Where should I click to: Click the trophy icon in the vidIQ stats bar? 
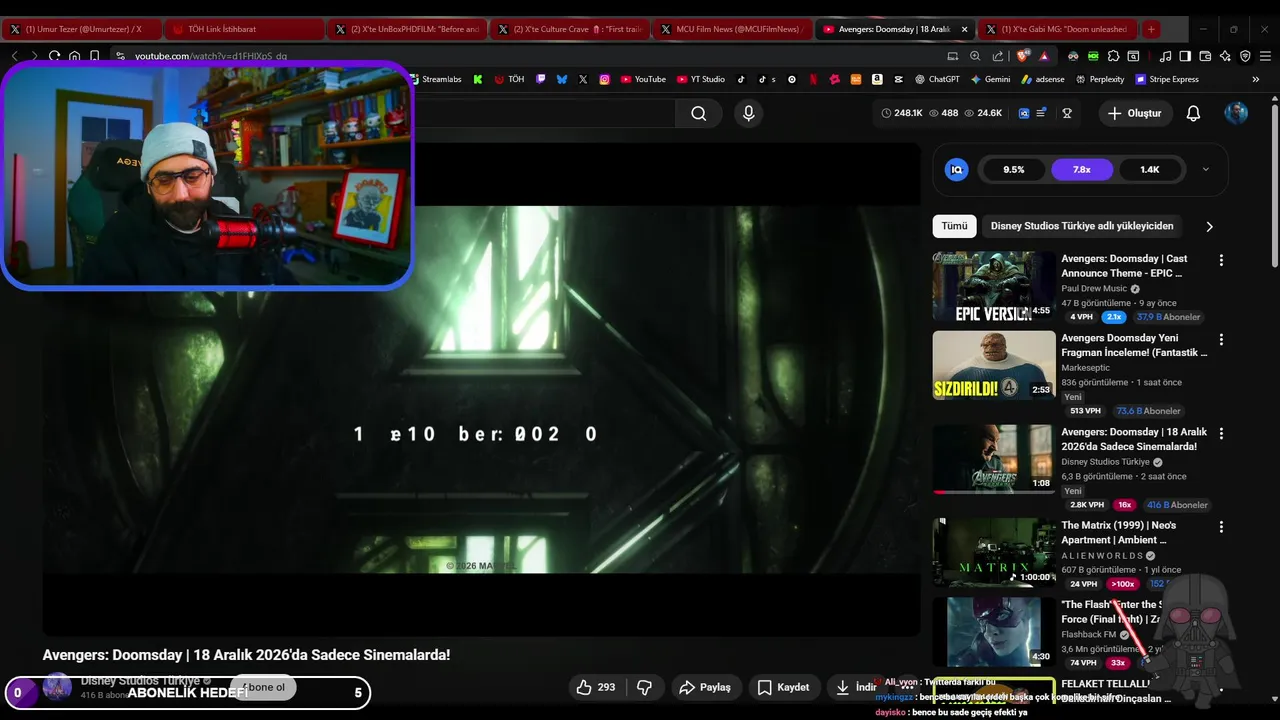tap(1067, 113)
